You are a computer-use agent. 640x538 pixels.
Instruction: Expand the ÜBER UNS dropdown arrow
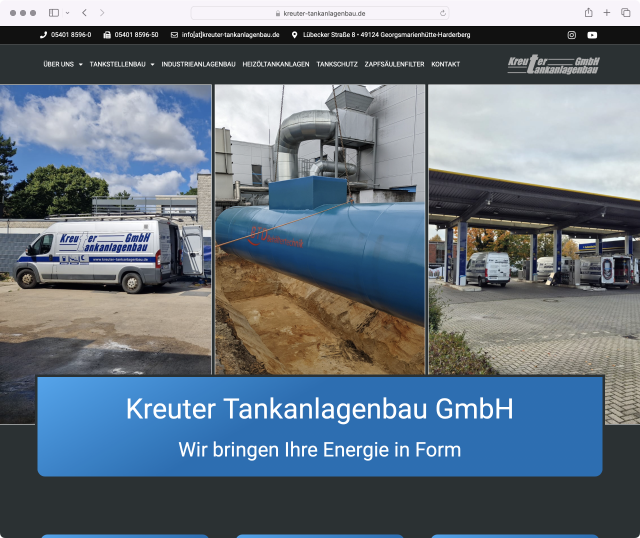(80, 64)
